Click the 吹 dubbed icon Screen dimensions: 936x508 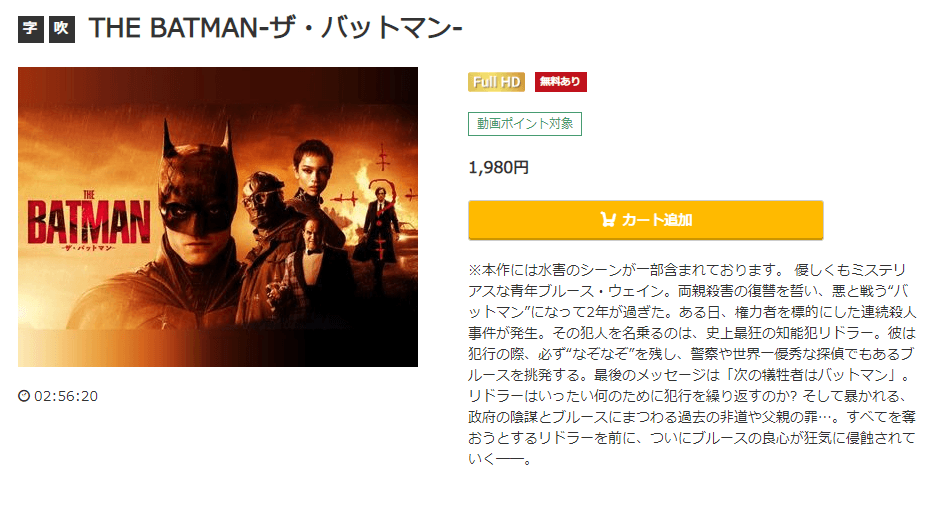pos(61,29)
